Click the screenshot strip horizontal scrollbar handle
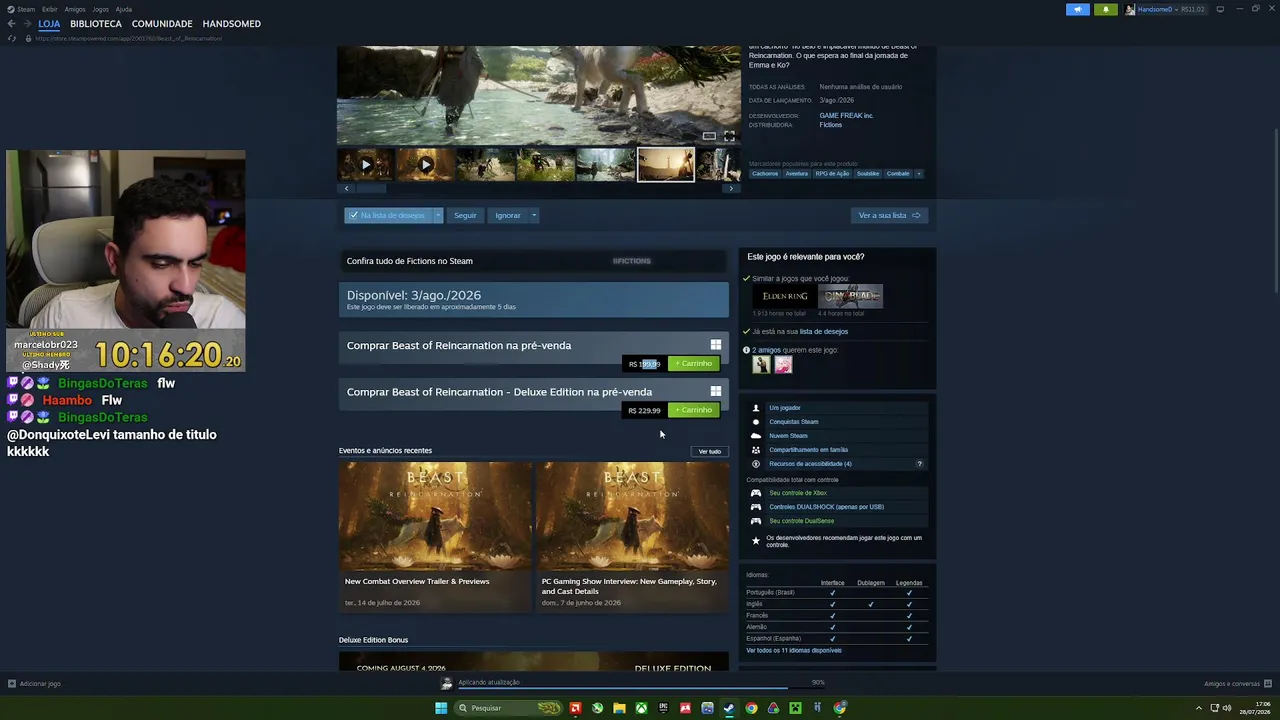 tap(372, 188)
